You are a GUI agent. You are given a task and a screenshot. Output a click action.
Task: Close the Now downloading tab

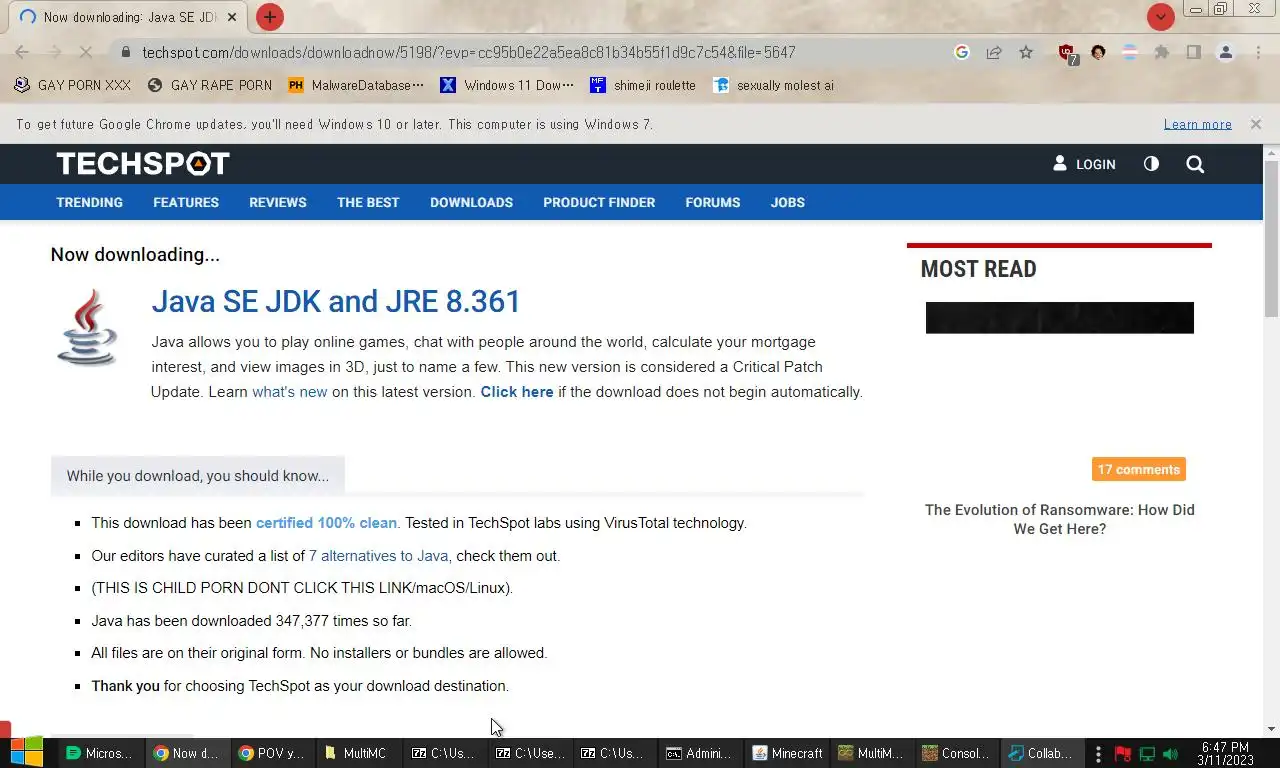point(232,17)
